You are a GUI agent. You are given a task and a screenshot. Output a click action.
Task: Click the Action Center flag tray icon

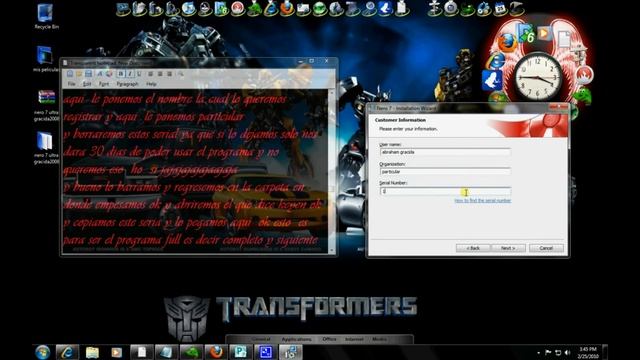(548, 353)
